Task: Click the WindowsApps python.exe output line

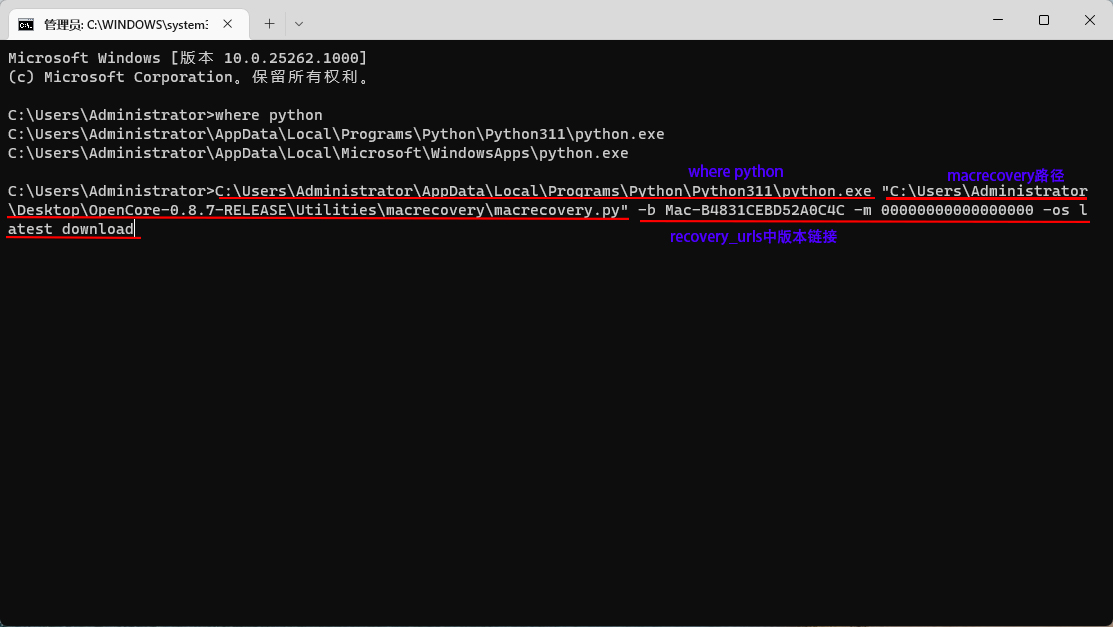Action: [318, 153]
